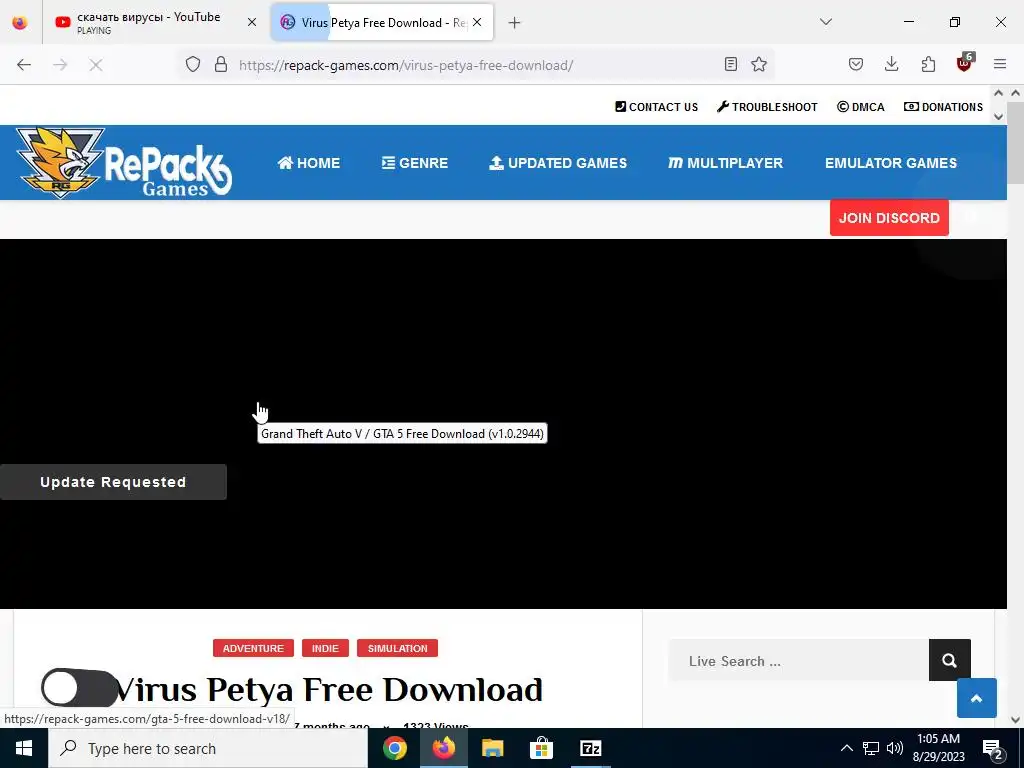The width and height of the screenshot is (1024, 768).
Task: Click the Update Requested button
Action: click(113, 482)
